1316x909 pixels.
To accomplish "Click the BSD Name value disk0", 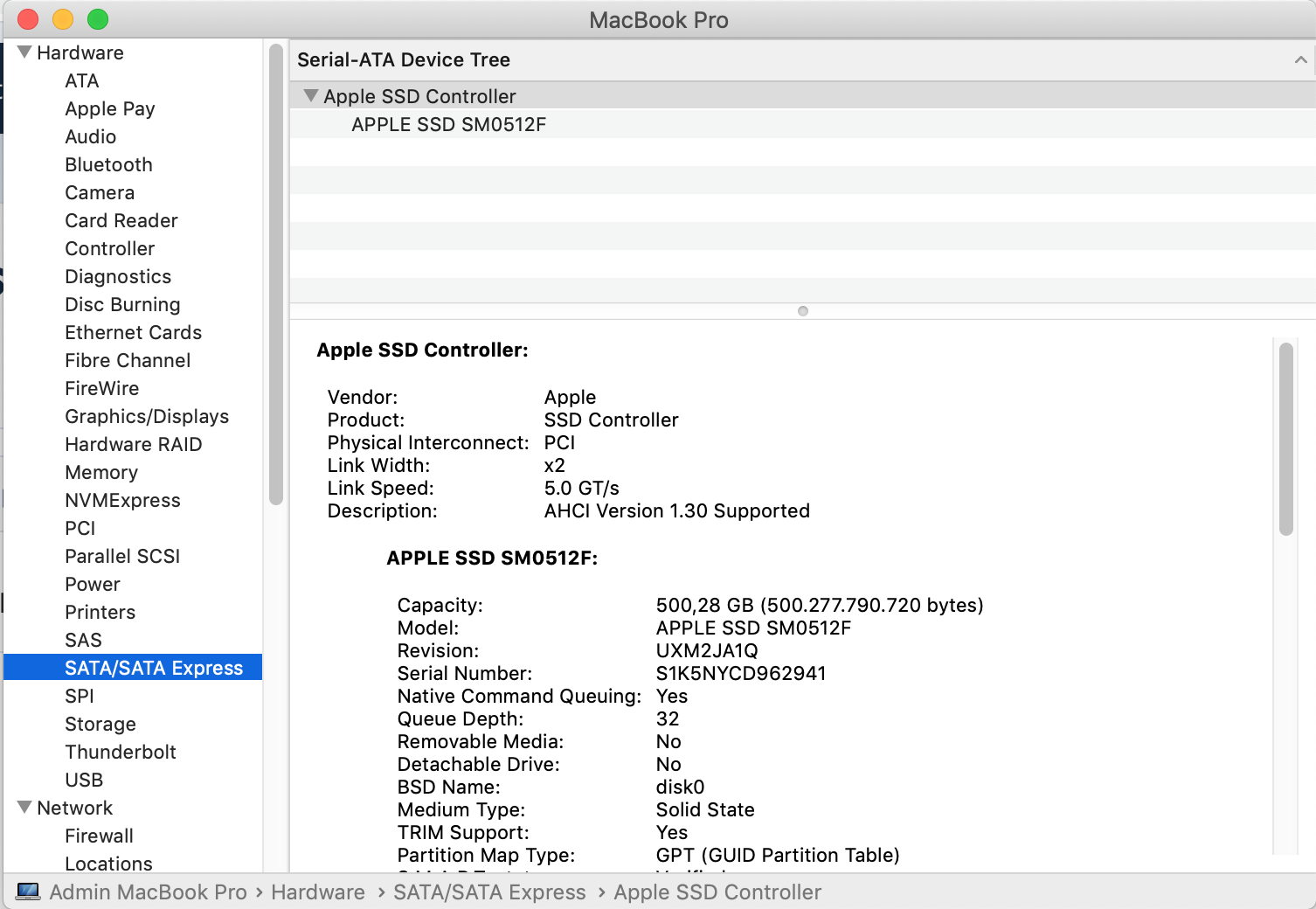I will click(681, 787).
